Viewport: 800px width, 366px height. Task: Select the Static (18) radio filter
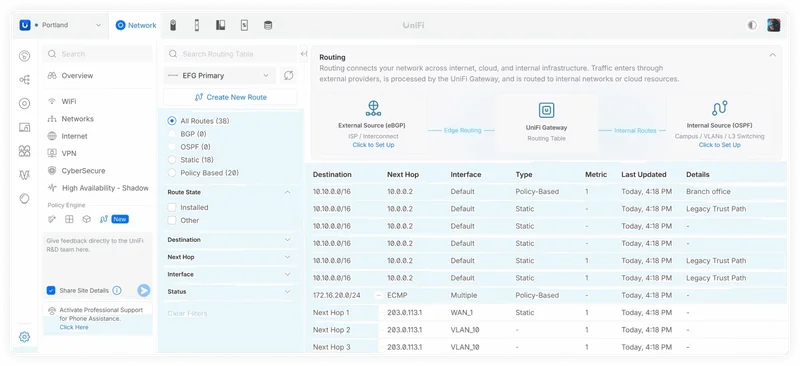click(x=172, y=160)
